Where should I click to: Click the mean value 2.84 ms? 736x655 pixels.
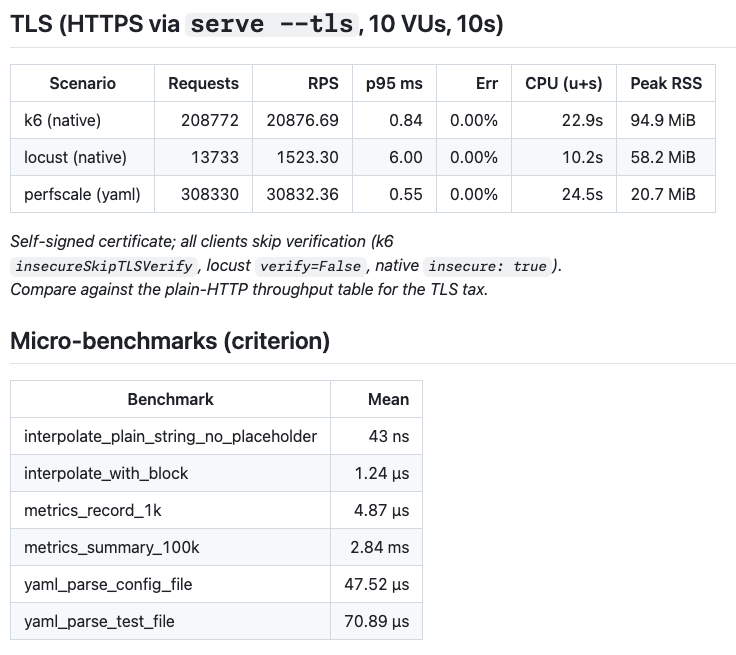pyautogui.click(x=380, y=547)
